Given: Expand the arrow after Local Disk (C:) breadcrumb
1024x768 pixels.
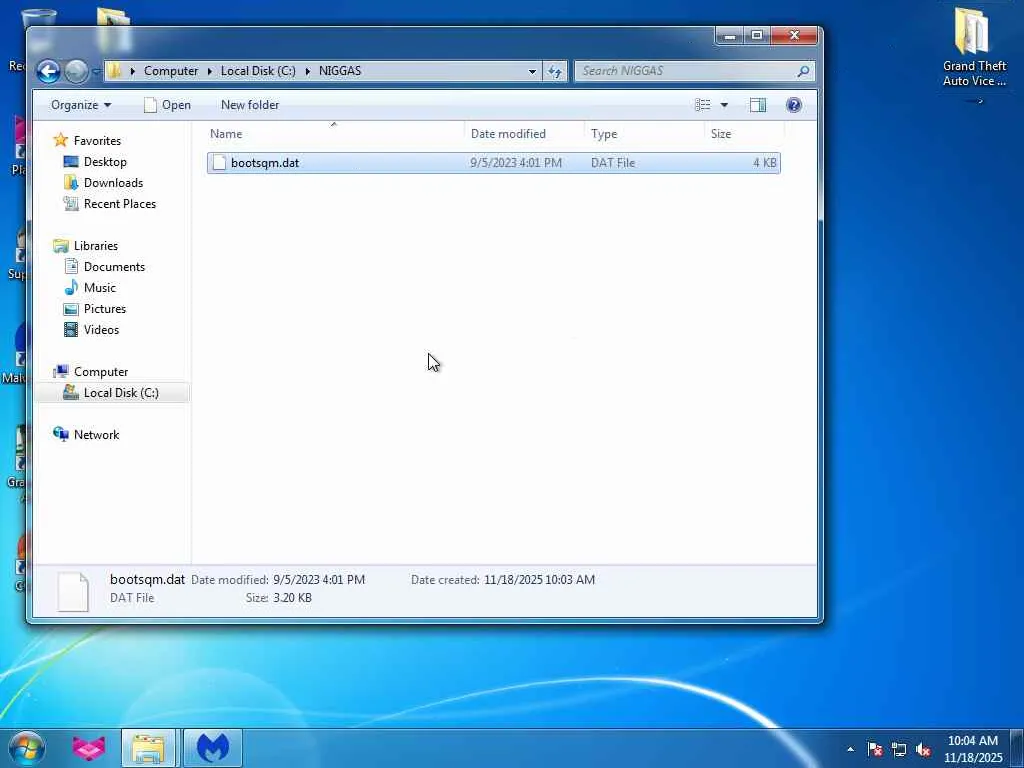Looking at the screenshot, I should [308, 71].
